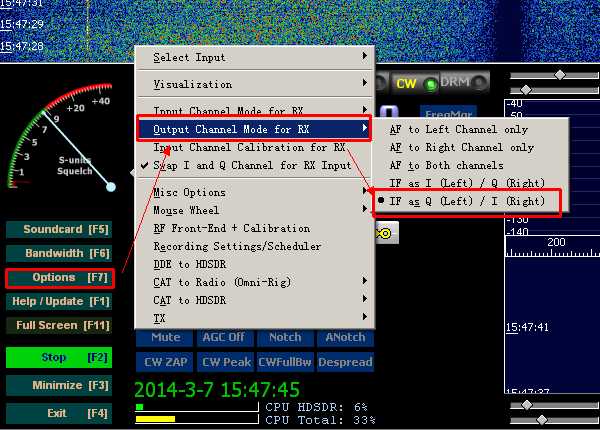Adjust upper slider at bottom right
This screenshot has width=600, height=430.
point(527,405)
